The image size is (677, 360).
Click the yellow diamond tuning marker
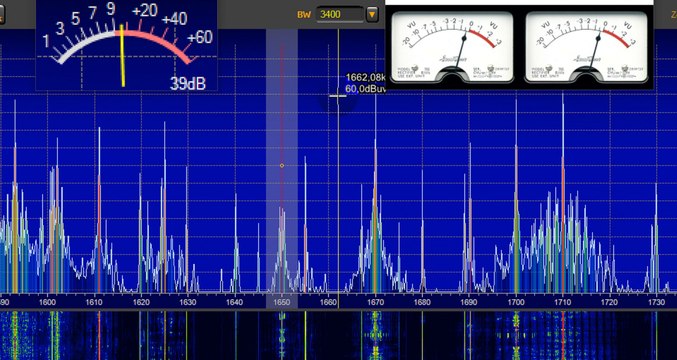point(282,165)
